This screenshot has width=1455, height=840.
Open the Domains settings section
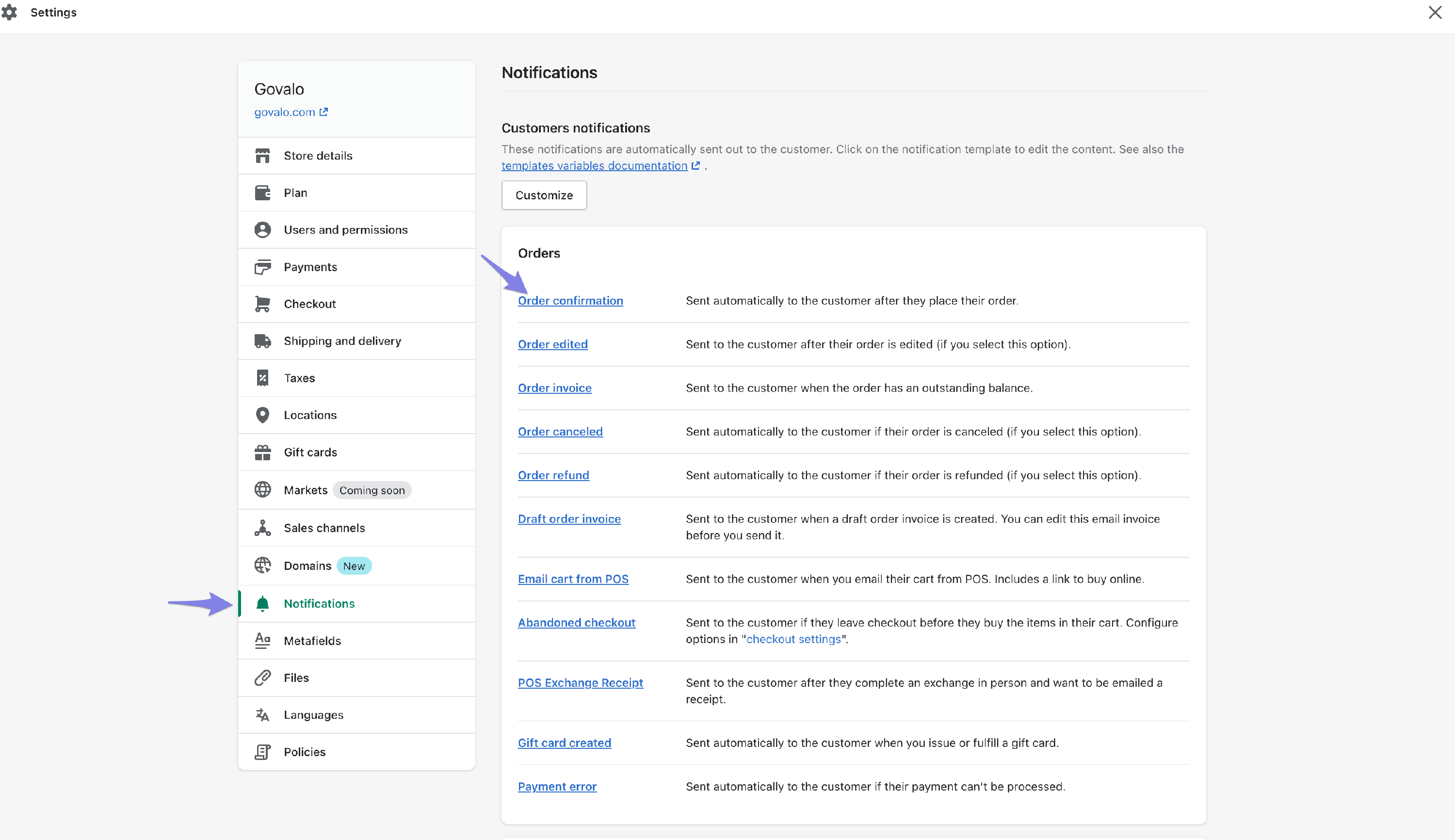coord(307,566)
